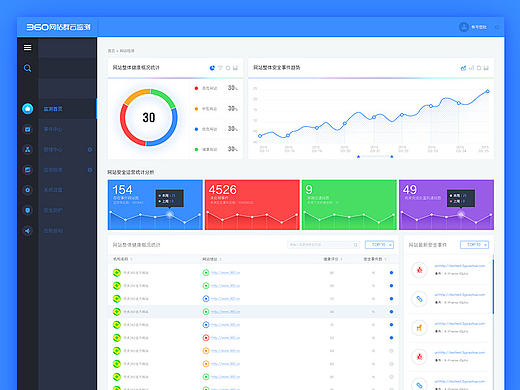
Task: Sort by the security events column header
Action: 375,259
